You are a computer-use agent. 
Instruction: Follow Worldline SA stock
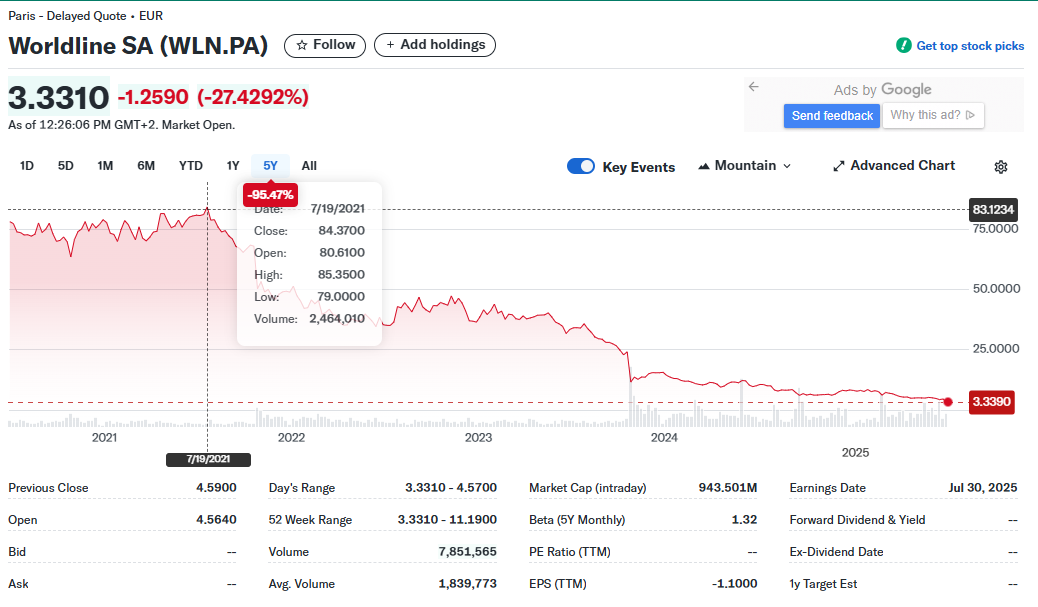click(325, 45)
